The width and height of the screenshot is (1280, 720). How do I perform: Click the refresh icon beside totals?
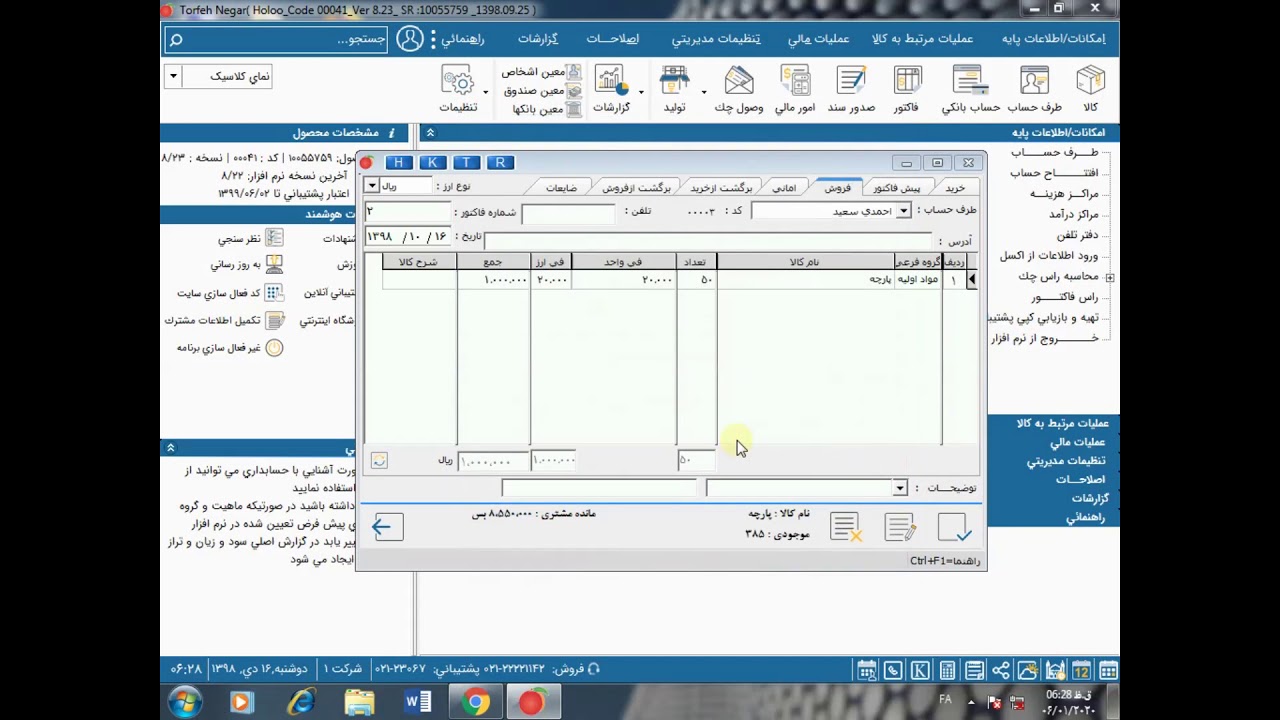point(379,460)
